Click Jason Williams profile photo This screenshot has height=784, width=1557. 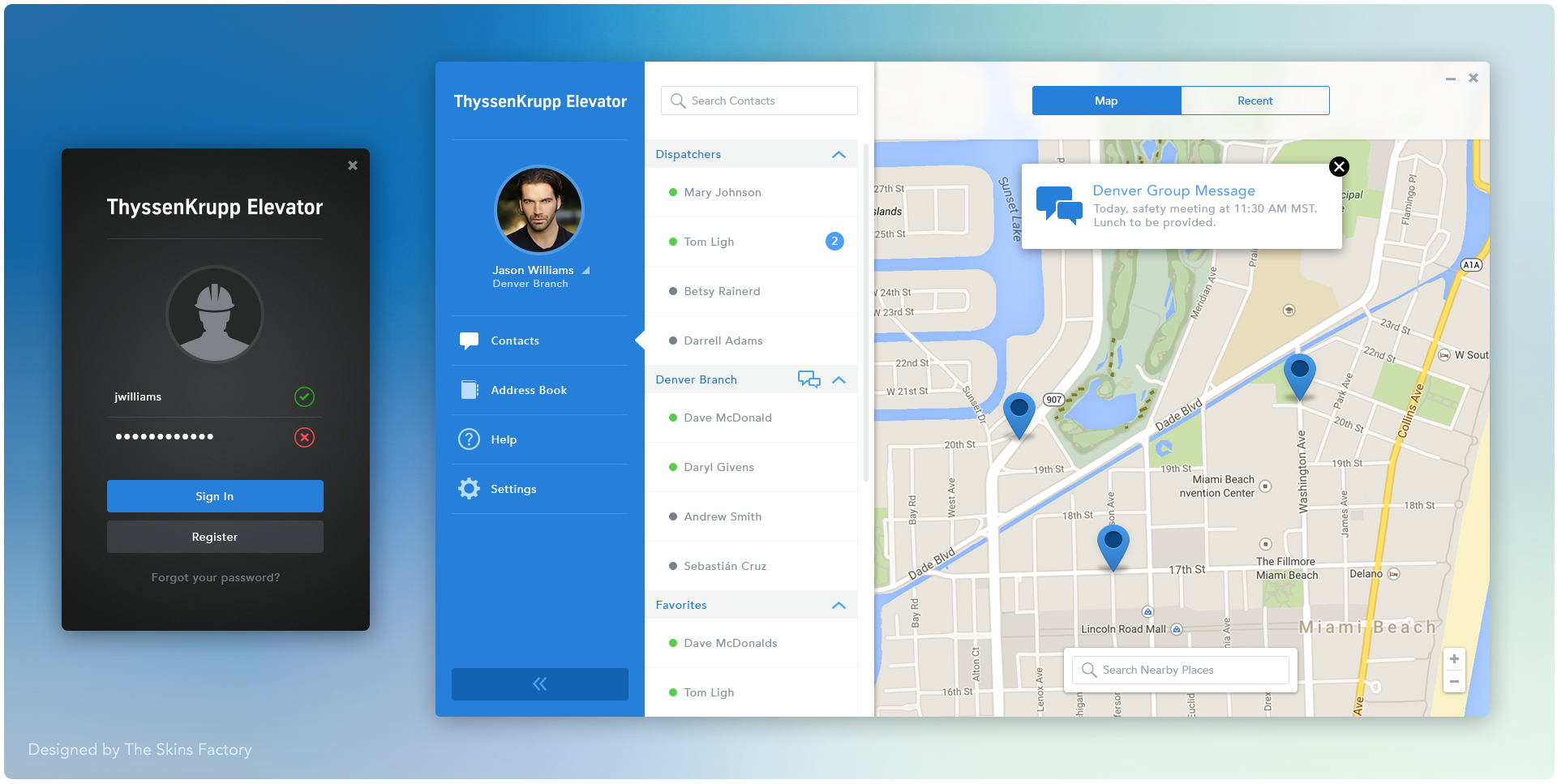click(x=539, y=210)
